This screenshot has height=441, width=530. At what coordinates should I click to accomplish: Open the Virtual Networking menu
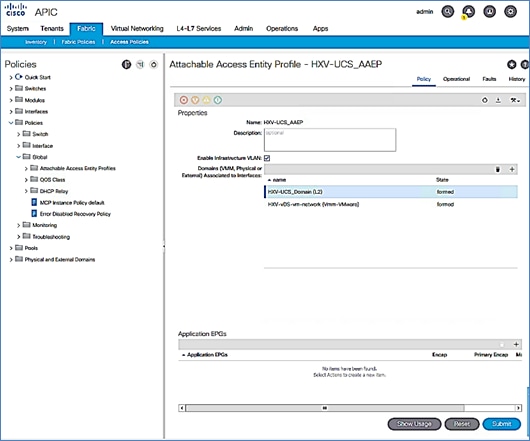point(137,29)
